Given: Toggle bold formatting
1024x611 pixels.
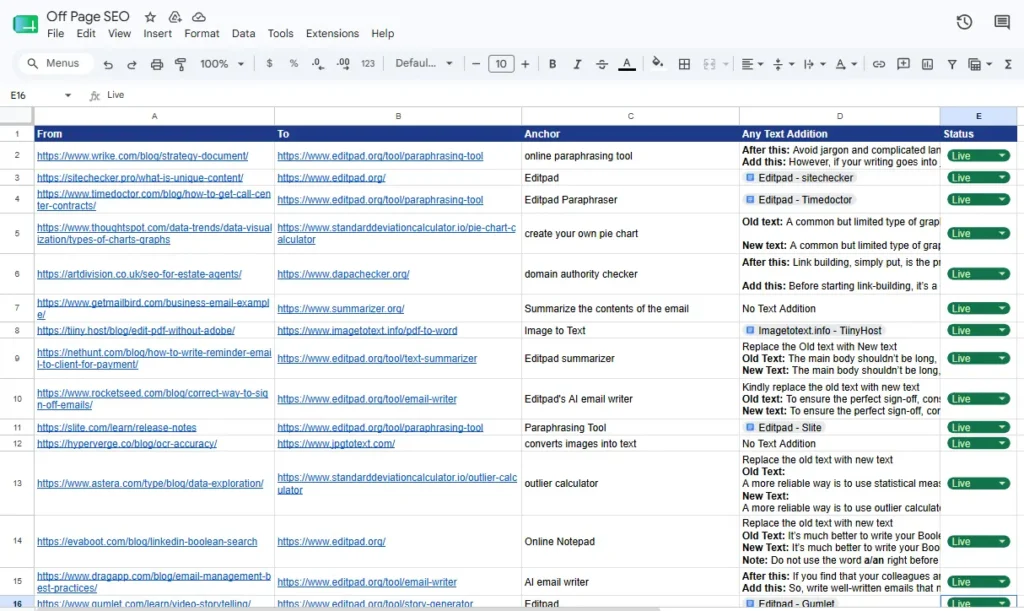Looking at the screenshot, I should pos(552,63).
